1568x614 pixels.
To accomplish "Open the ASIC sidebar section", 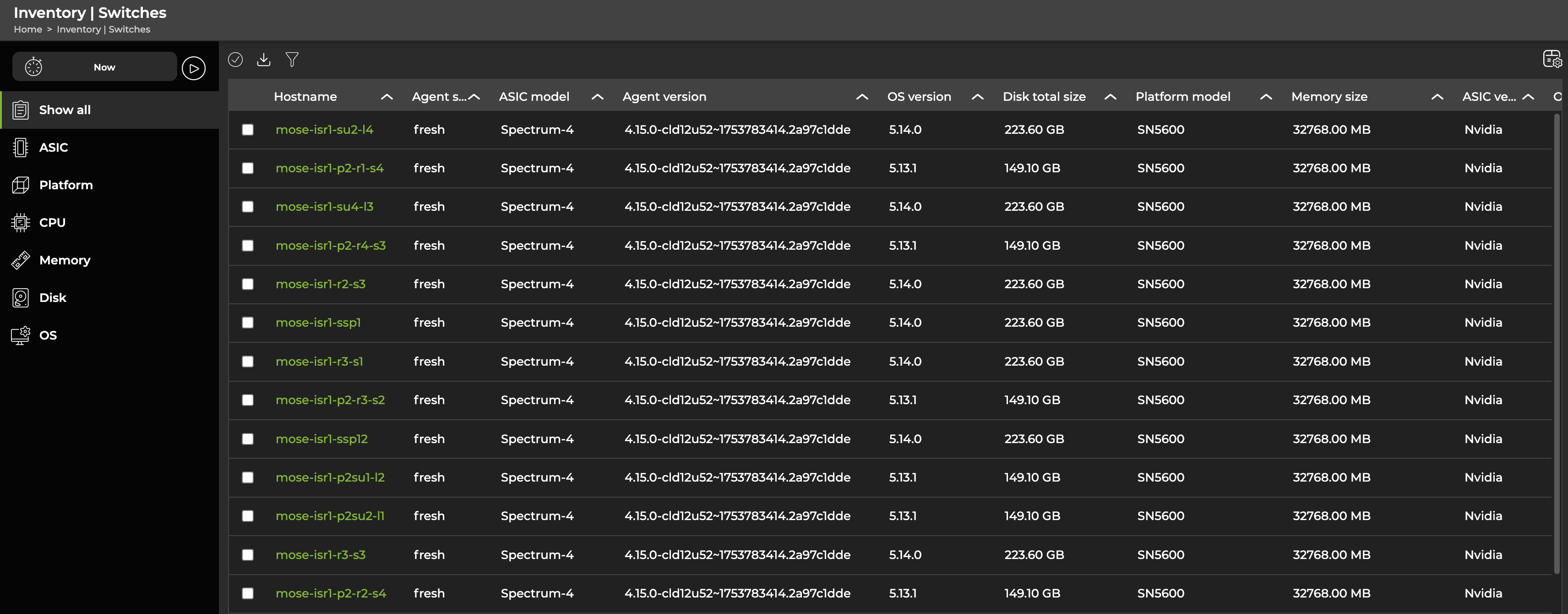I will tap(54, 148).
